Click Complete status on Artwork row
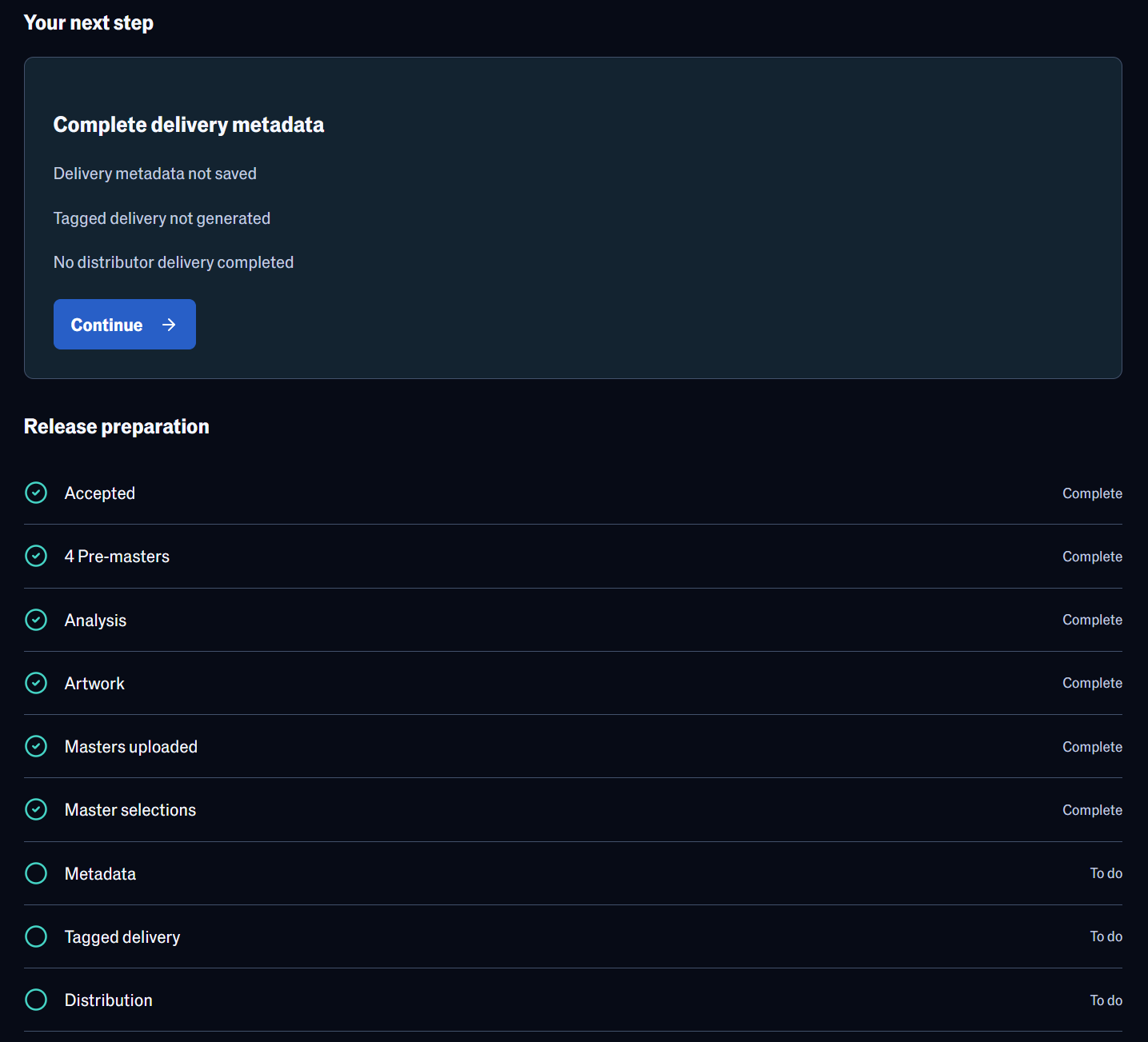Screen dimensions: 1148x1042 (1092, 683)
